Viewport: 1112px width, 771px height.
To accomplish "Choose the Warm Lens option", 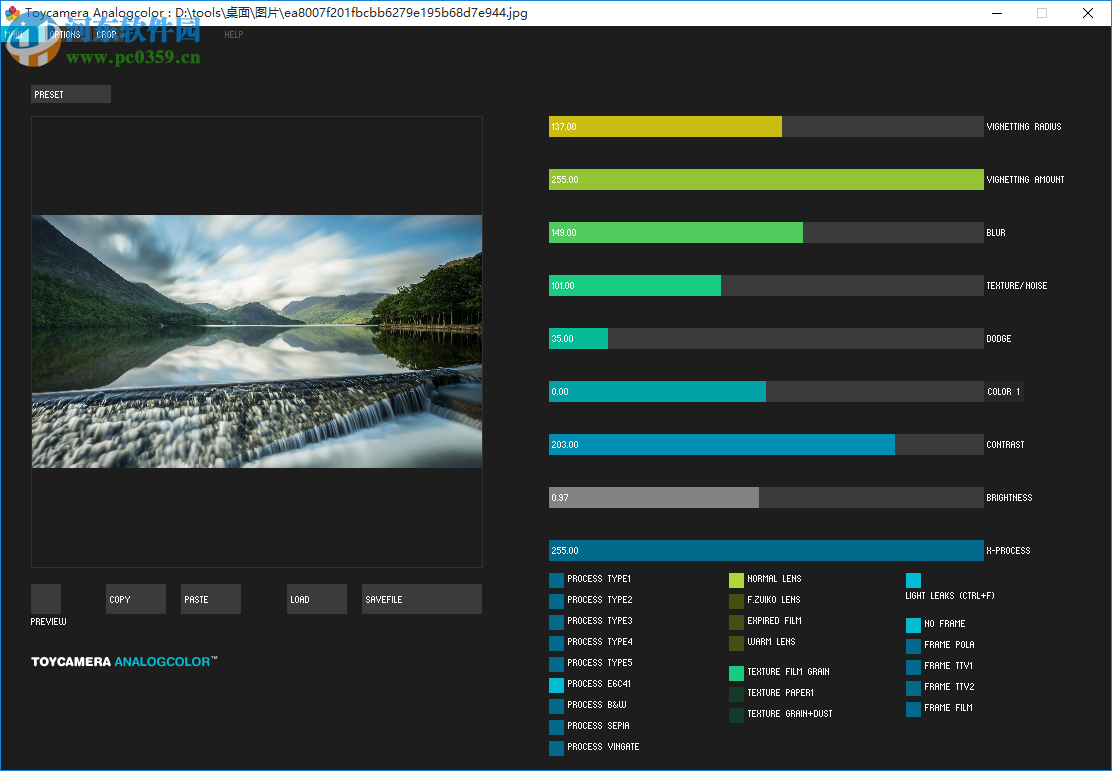I will tap(736, 642).
